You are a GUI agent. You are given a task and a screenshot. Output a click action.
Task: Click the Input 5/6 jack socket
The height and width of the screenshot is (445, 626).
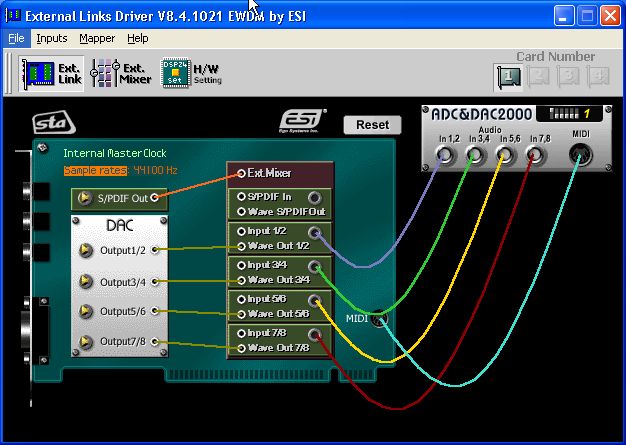click(x=315, y=300)
